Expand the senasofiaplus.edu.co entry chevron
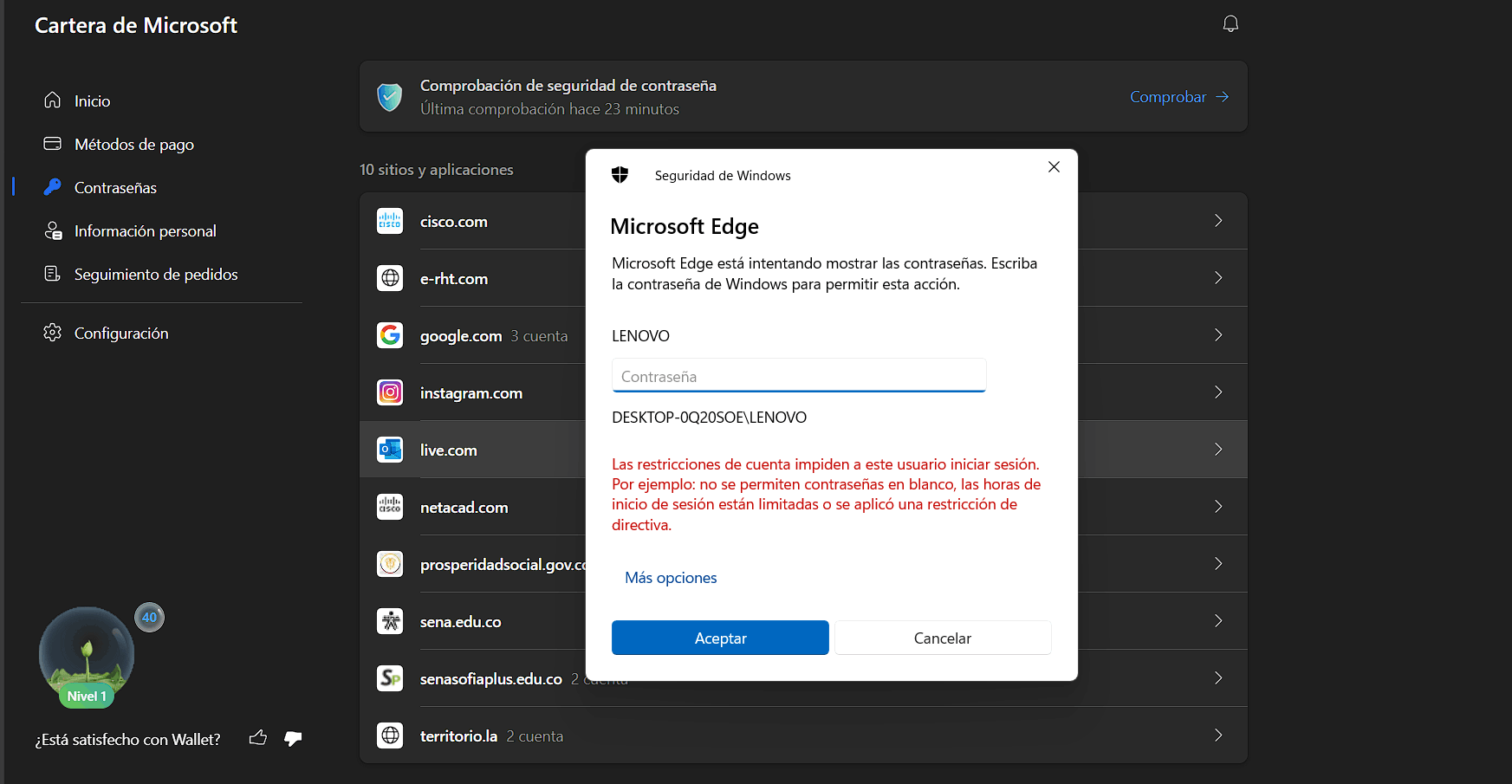1512x784 pixels. [x=1218, y=678]
